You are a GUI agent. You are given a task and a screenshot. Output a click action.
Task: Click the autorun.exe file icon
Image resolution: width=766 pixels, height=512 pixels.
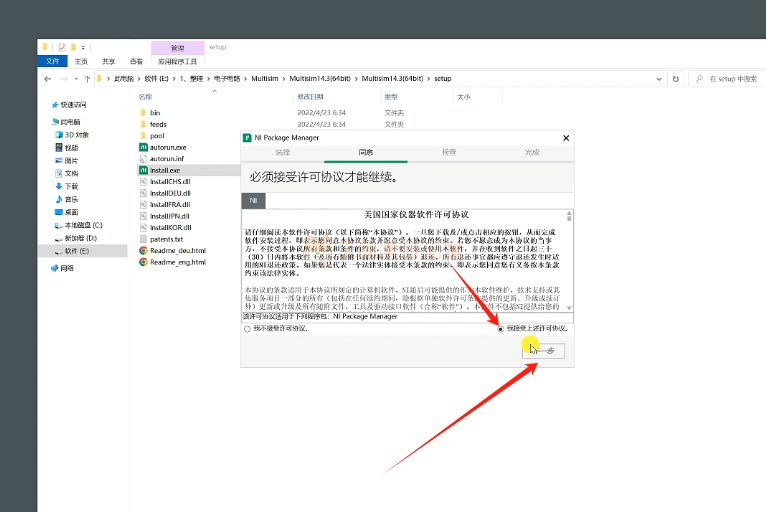pyautogui.click(x=143, y=147)
